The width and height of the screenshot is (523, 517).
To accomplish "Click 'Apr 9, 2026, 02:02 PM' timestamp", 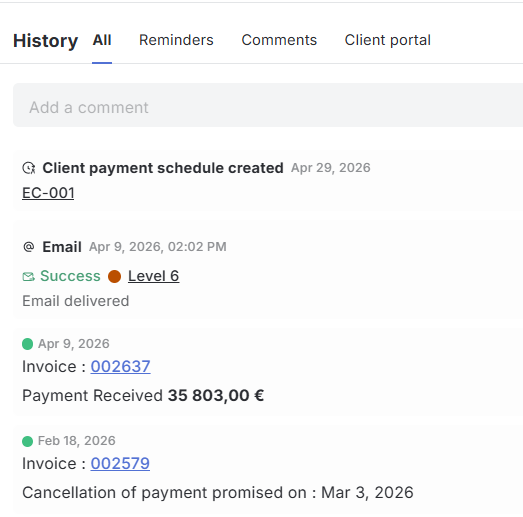I will (158, 247).
